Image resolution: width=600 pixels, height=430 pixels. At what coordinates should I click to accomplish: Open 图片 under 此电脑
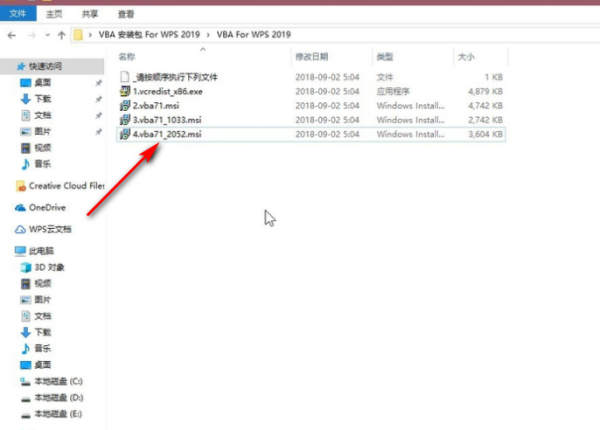(x=42, y=300)
